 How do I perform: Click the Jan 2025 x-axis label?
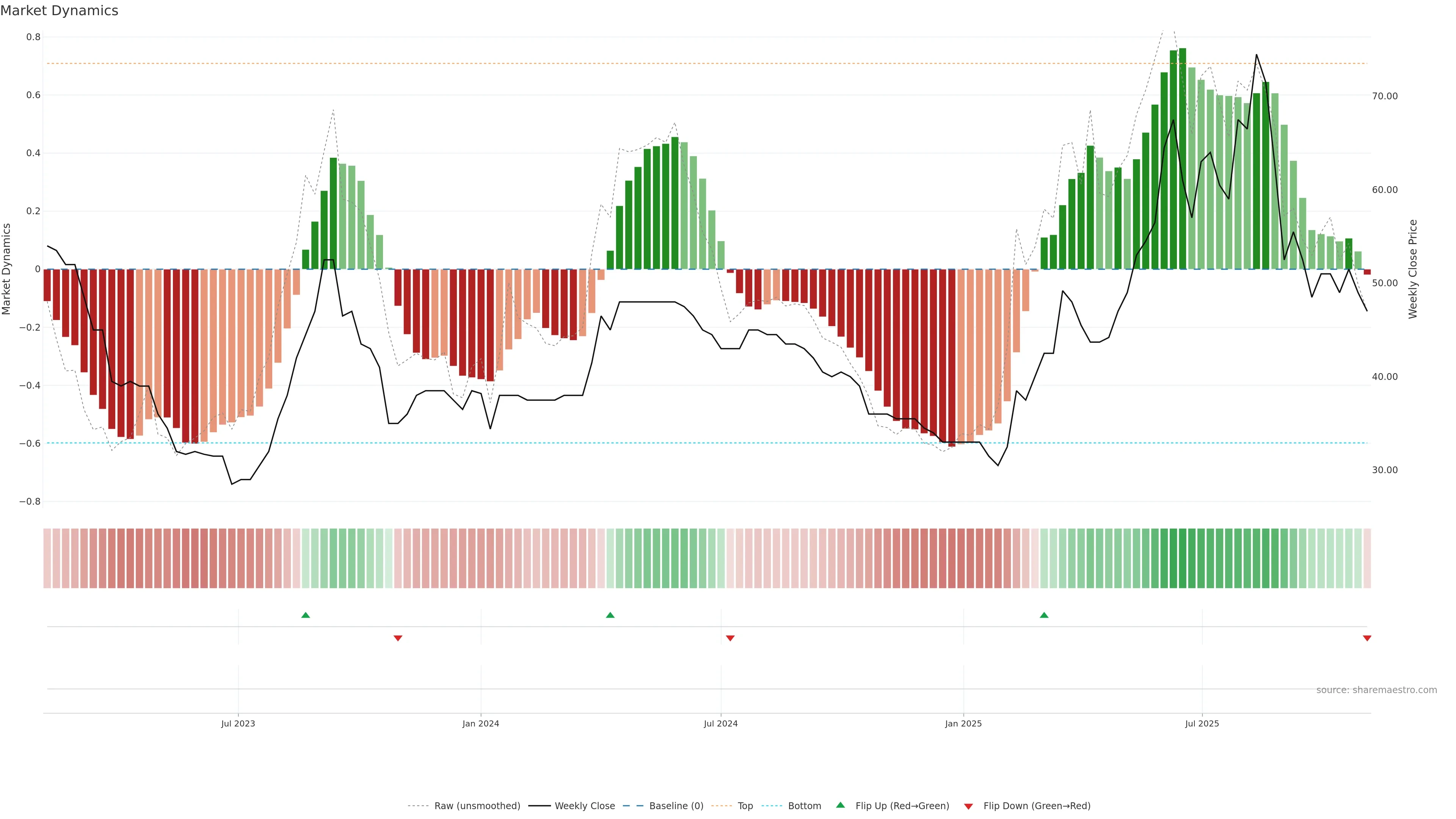pos(963,723)
